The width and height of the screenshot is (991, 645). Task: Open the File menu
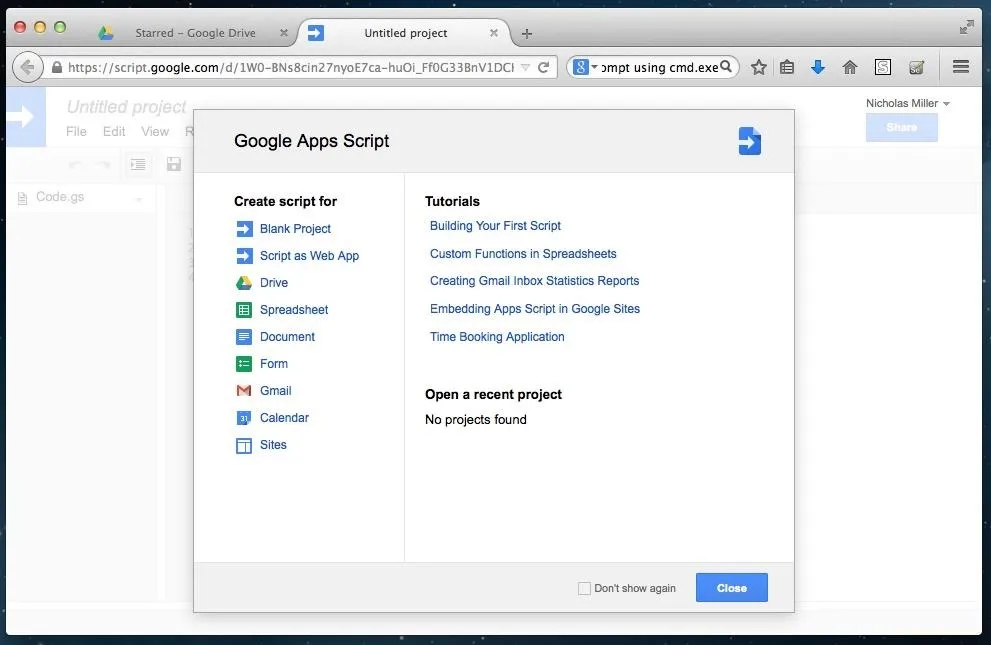pyautogui.click(x=76, y=131)
